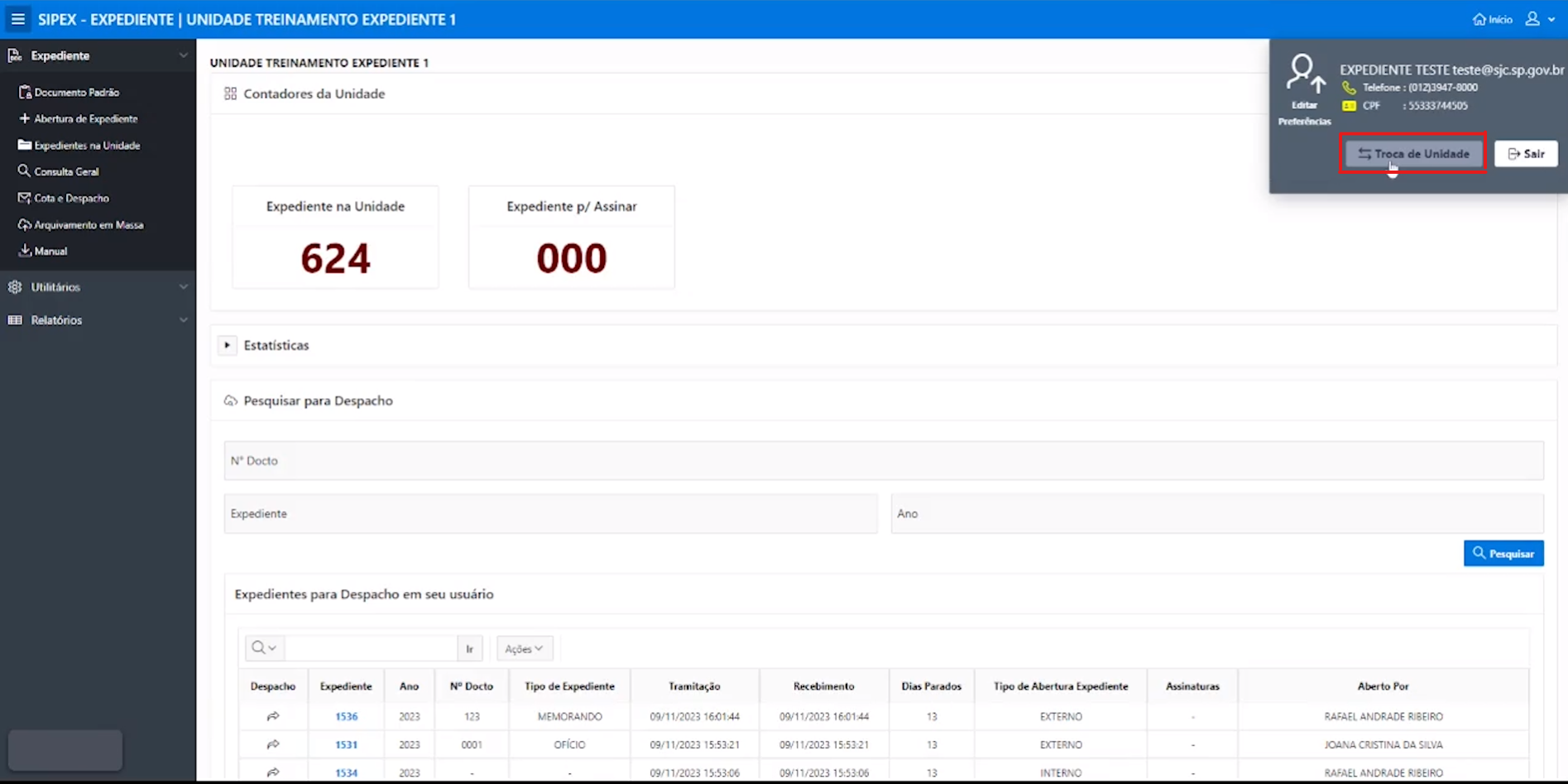Screen dimensions: 1568x784
Task: Click the despacho forward icon for expediente 1536
Action: click(x=273, y=716)
